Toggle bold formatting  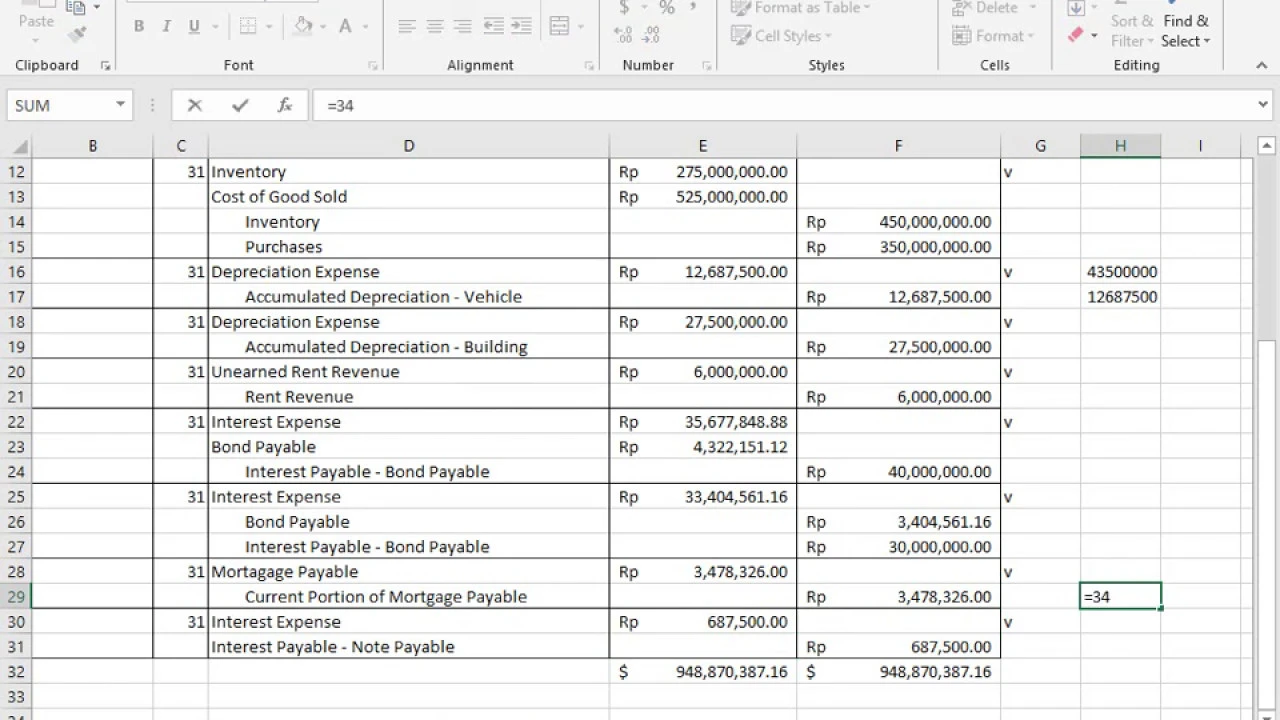tap(139, 27)
